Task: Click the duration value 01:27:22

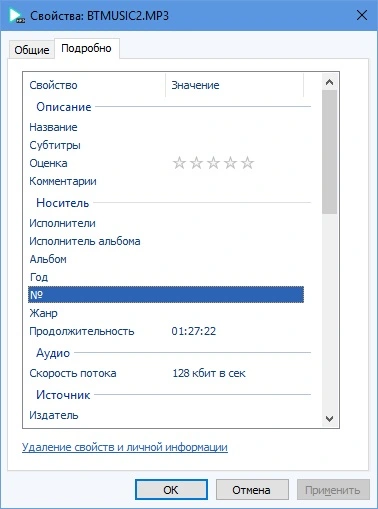Action: pyautogui.click(x=194, y=331)
